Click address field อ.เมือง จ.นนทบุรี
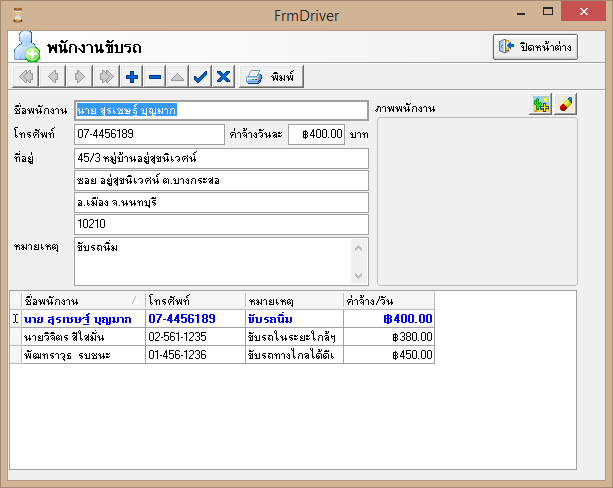Viewport: 613px width, 488px height. (221, 202)
